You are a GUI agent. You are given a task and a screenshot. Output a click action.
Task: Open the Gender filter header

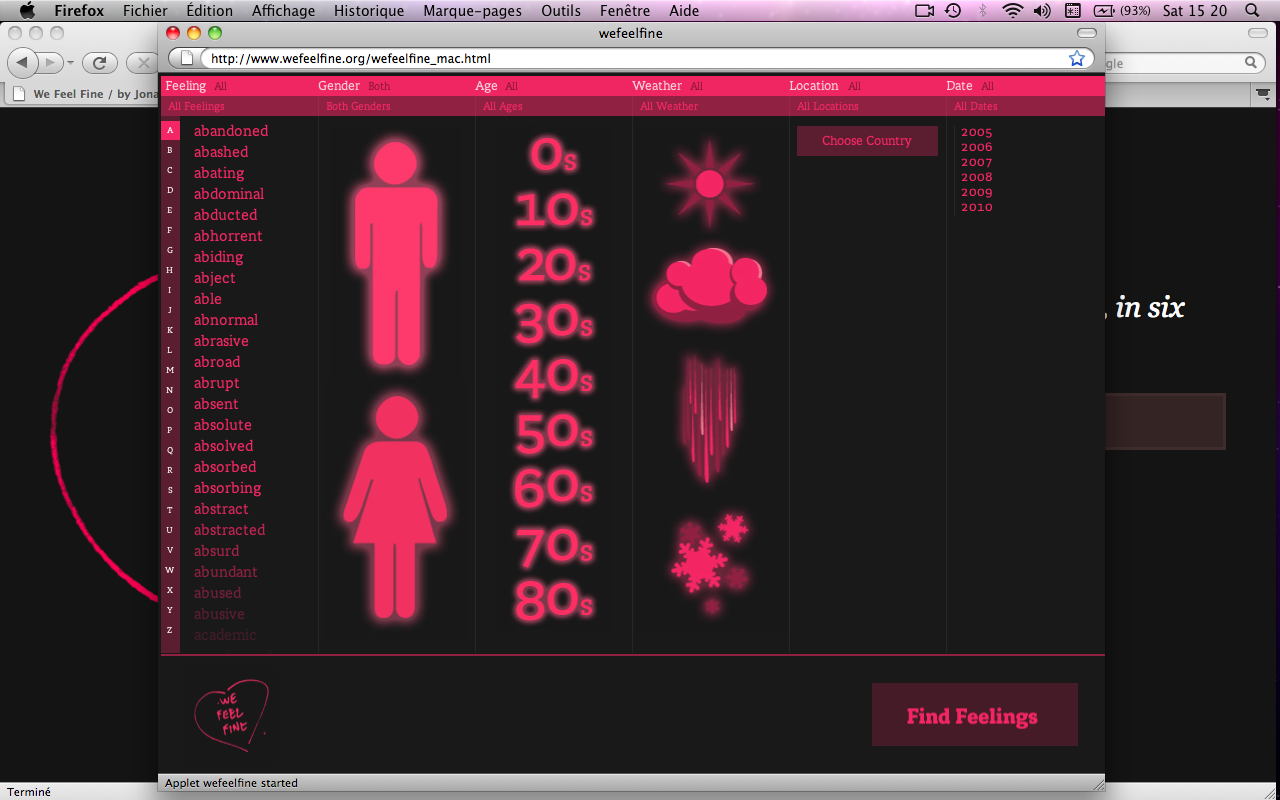click(339, 86)
